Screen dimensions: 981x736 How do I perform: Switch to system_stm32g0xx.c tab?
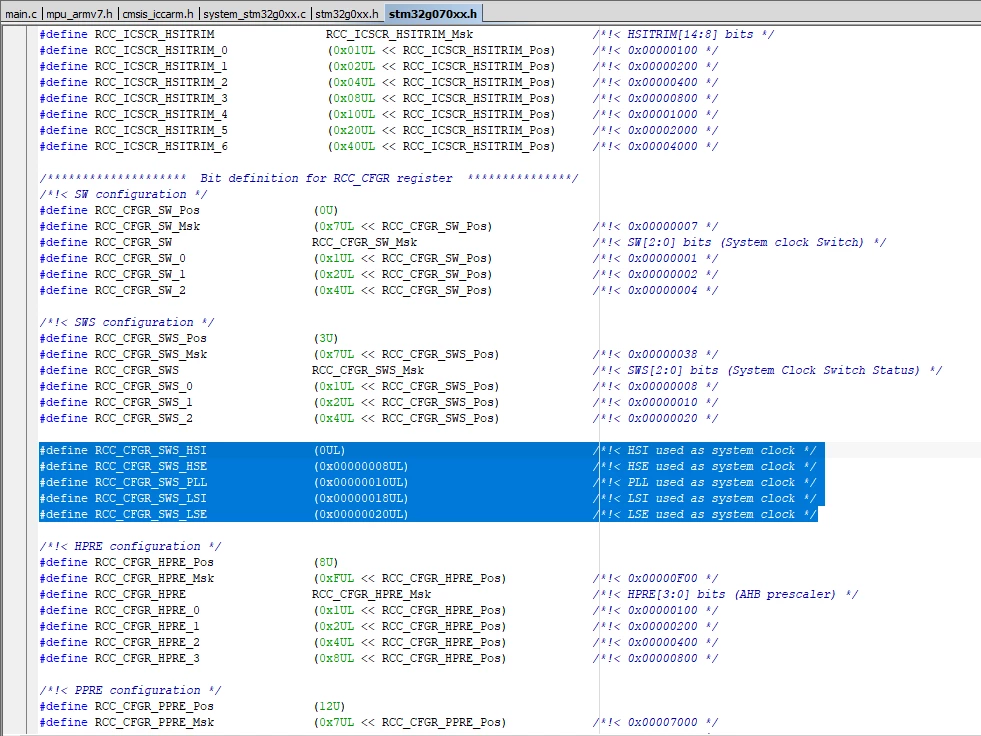click(255, 13)
